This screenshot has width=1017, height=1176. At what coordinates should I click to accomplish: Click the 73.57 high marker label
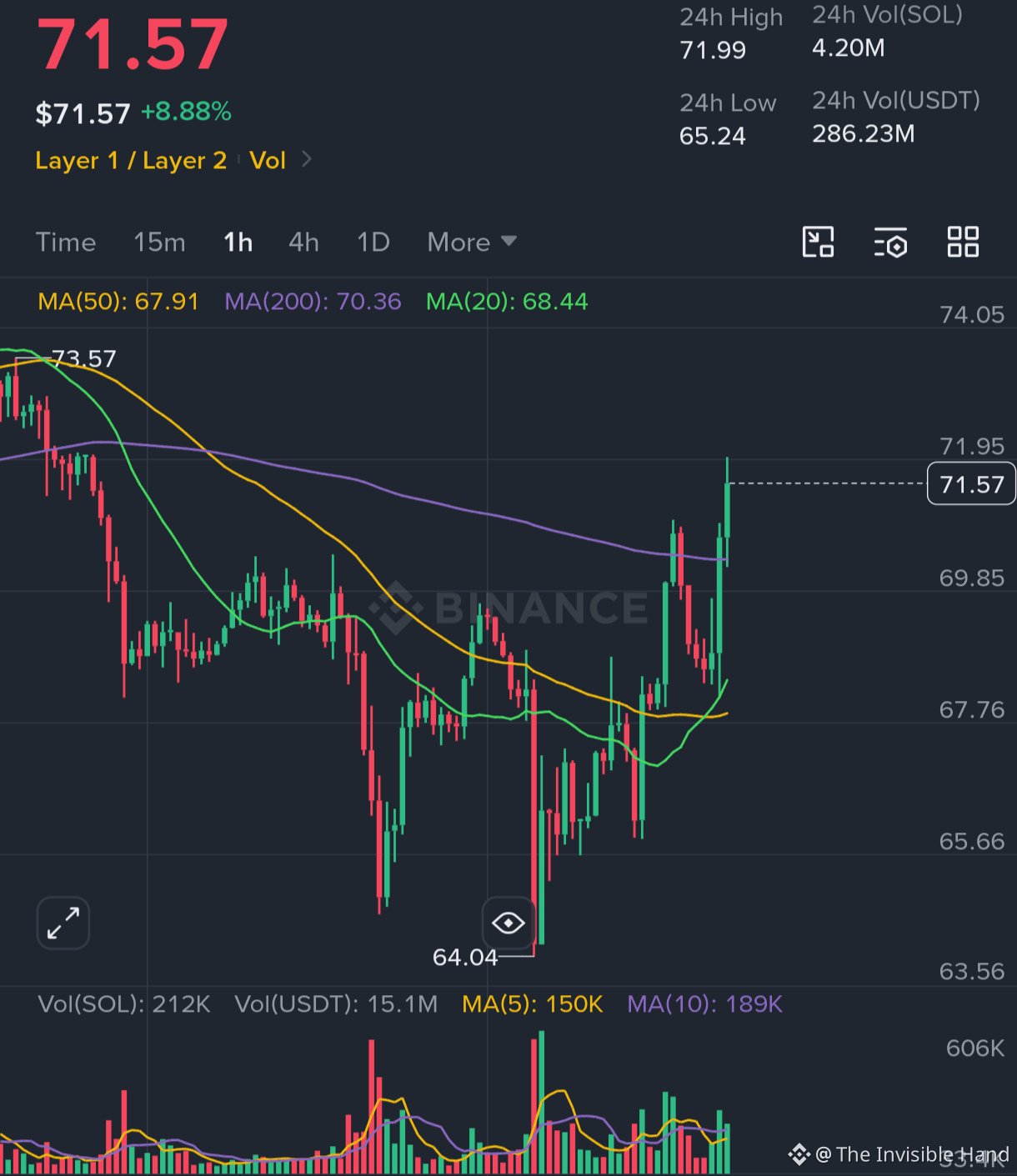pyautogui.click(x=84, y=358)
